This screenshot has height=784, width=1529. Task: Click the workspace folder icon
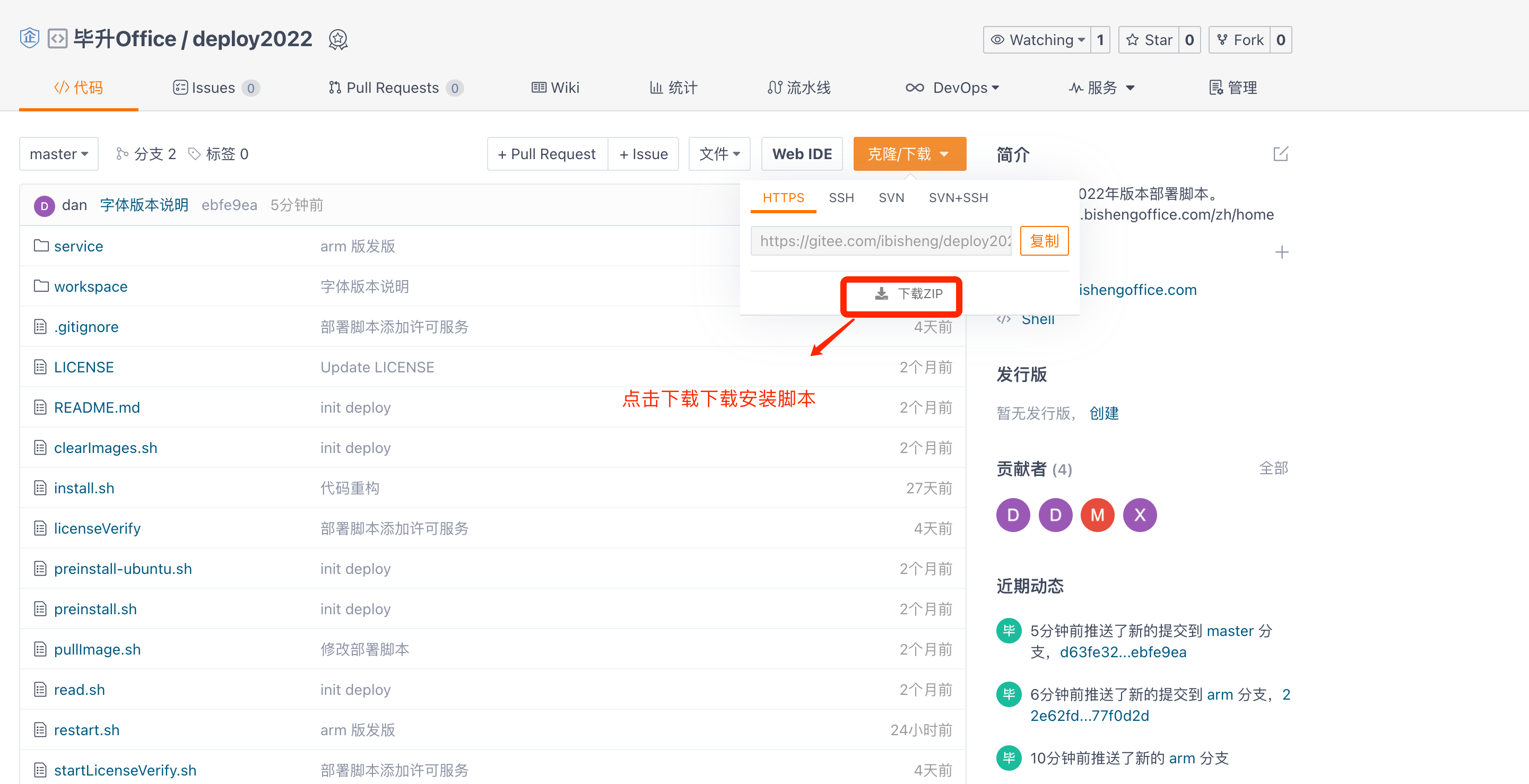pyautogui.click(x=41, y=286)
